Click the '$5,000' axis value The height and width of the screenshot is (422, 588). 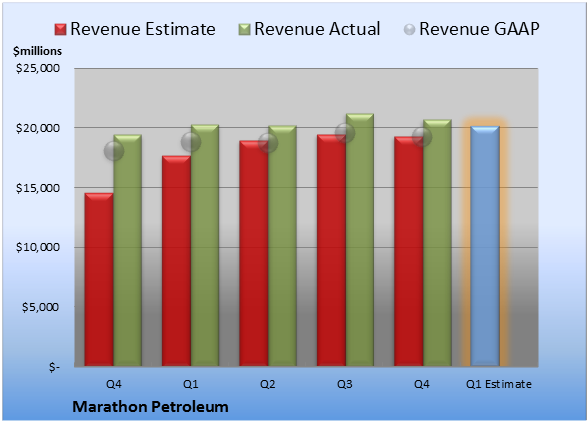[40, 307]
